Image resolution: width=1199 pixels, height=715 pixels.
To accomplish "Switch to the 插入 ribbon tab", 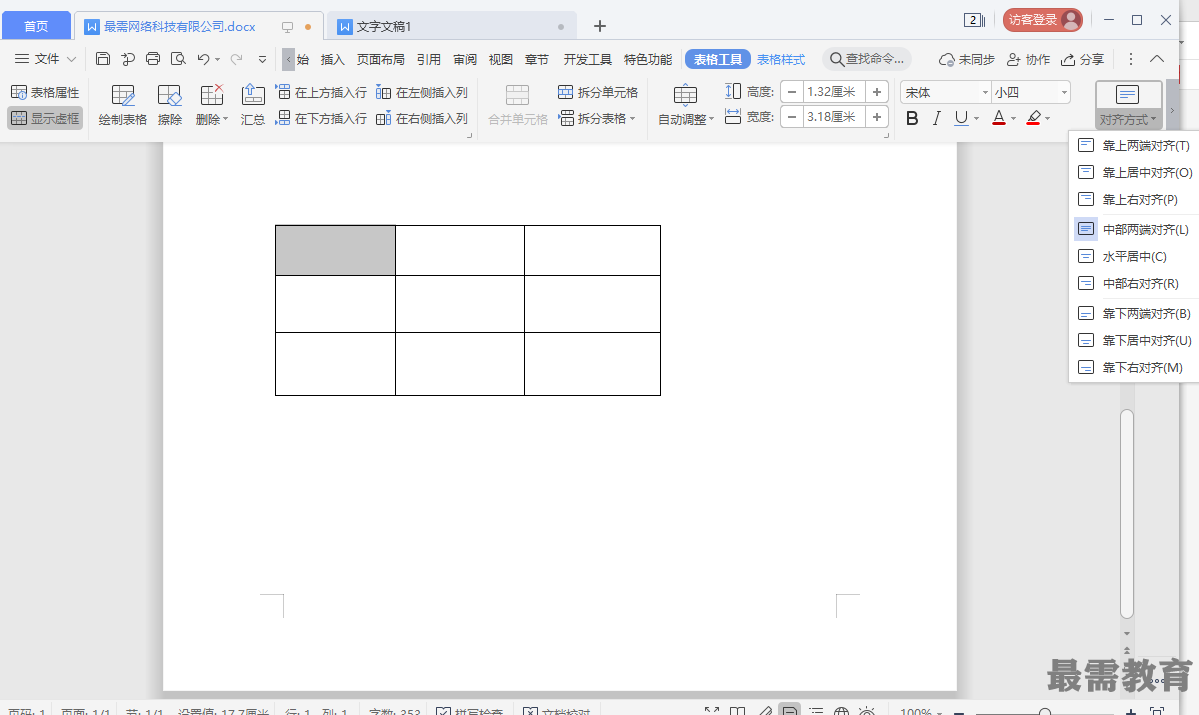I will (333, 59).
